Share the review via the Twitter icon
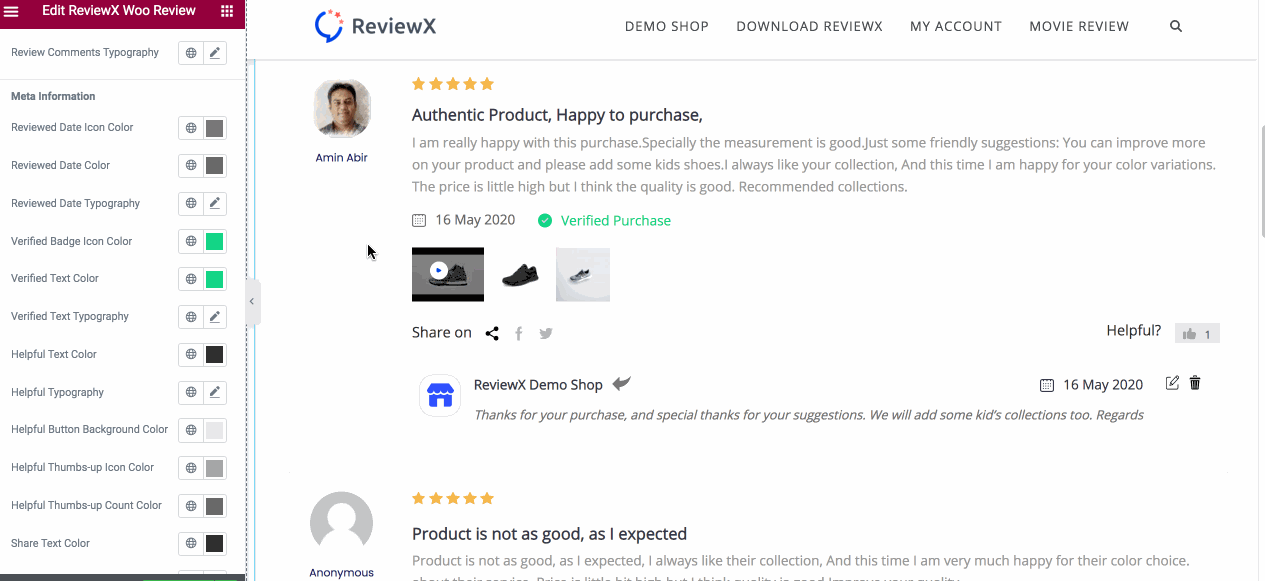The height and width of the screenshot is (581, 1265). pyautogui.click(x=545, y=332)
